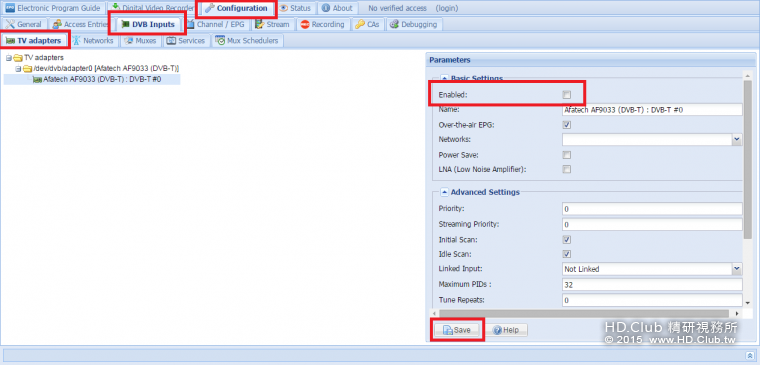Enable LNA (Low Noise Amplifier) checkbox
This screenshot has height=365, width=760.
pyautogui.click(x=567, y=169)
